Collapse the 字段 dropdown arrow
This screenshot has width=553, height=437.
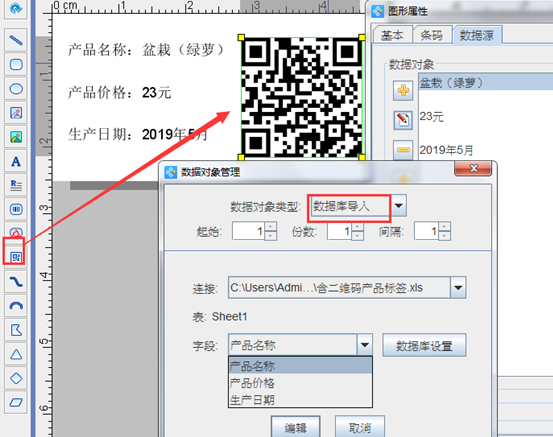tap(364, 345)
